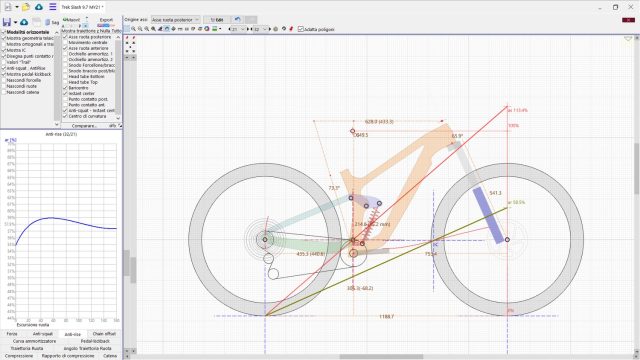Click the Edit button
The height and width of the screenshot is (360, 640).
coord(217,20)
